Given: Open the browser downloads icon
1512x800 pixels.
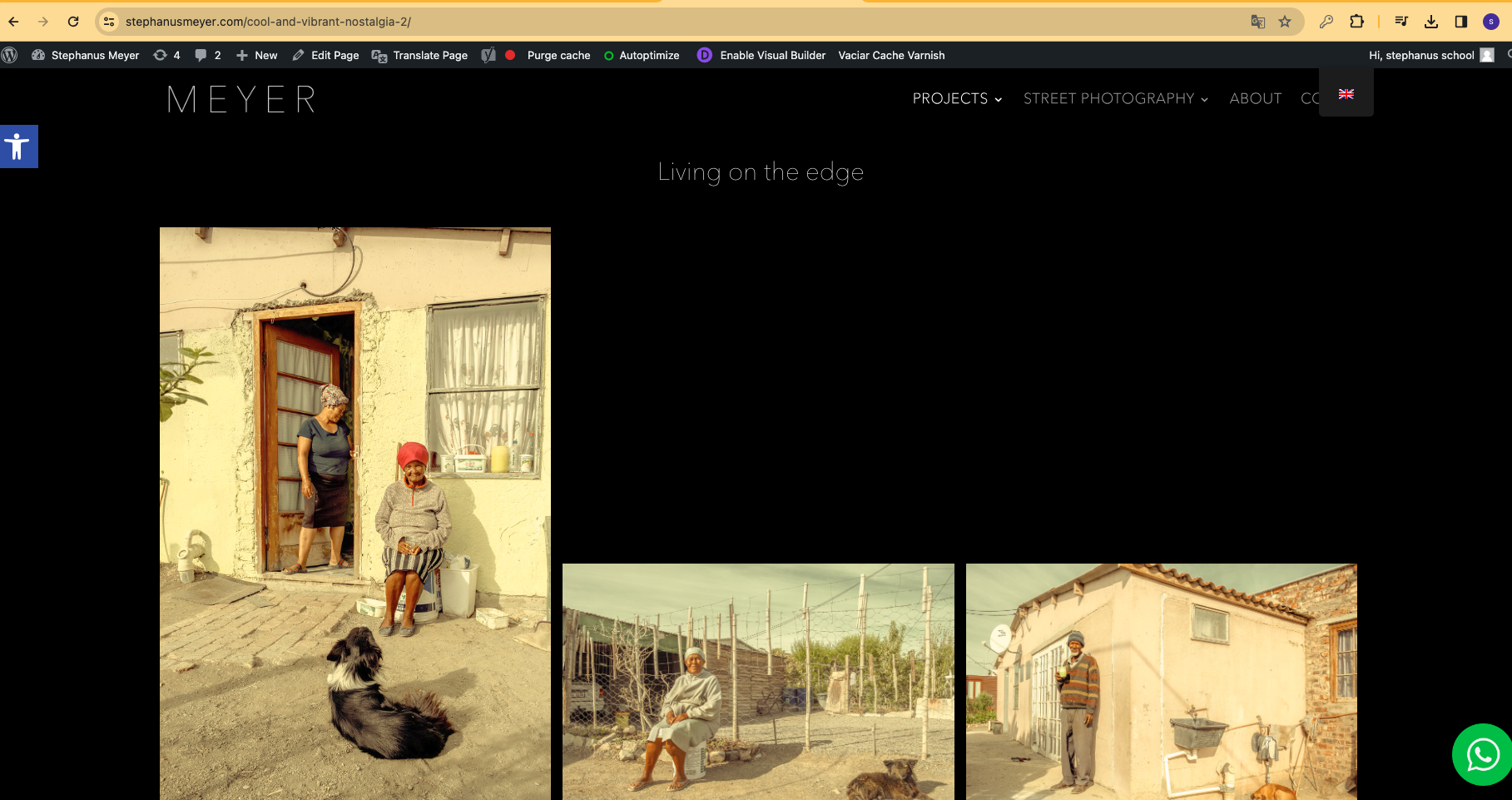Looking at the screenshot, I should point(1431,22).
